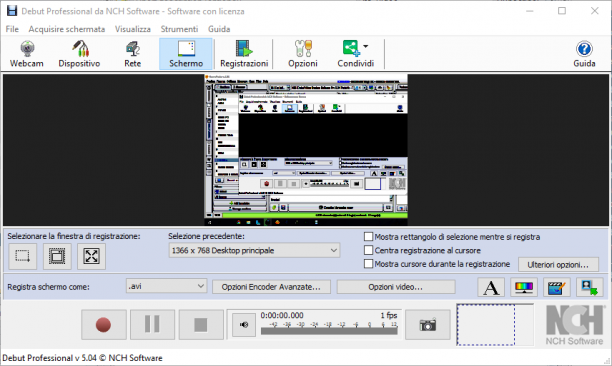Open the .avi format dropdown

click(x=166, y=286)
